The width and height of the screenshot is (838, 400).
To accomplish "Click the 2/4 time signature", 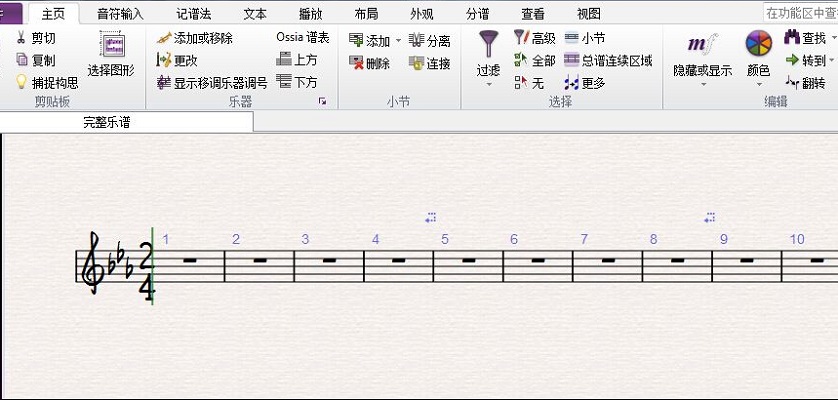I will [x=146, y=271].
